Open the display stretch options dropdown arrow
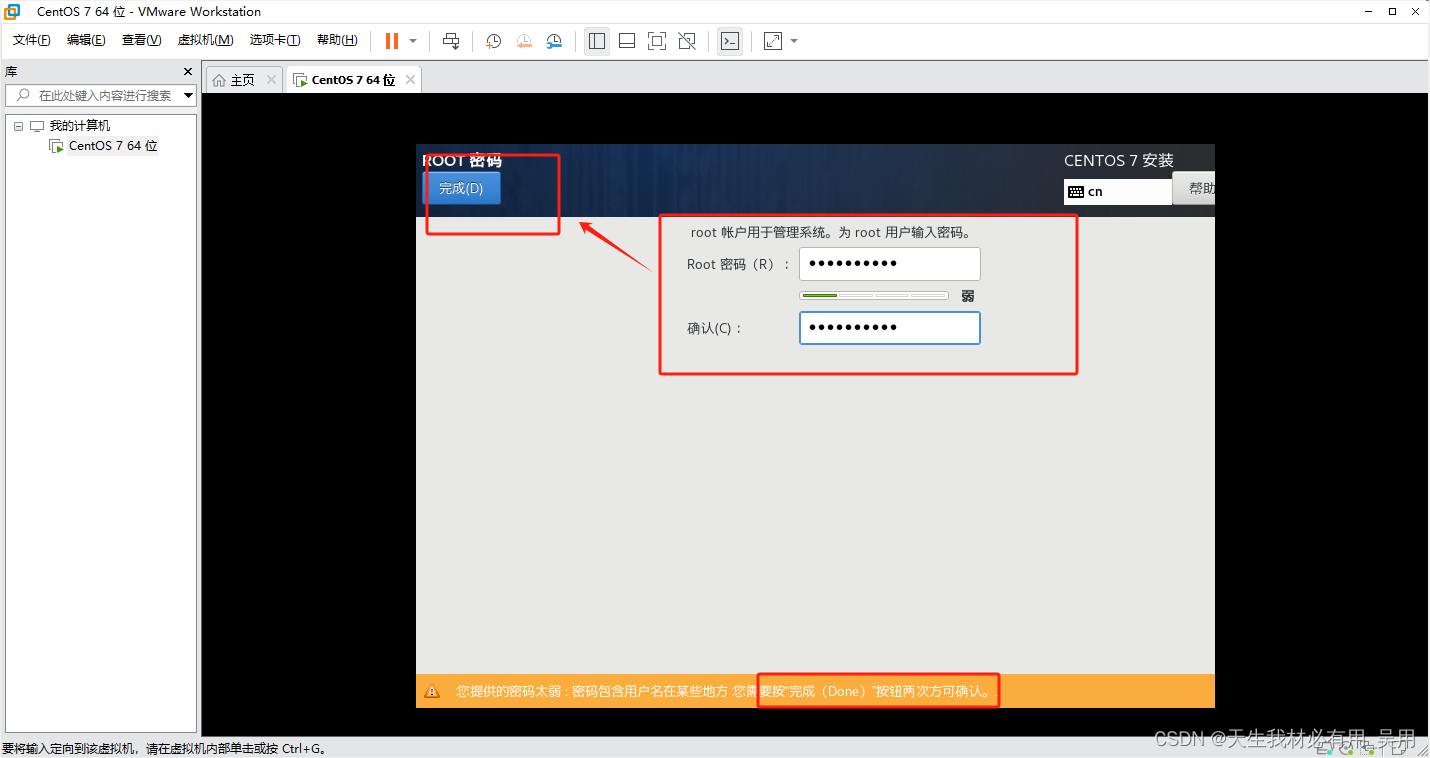 tap(794, 41)
